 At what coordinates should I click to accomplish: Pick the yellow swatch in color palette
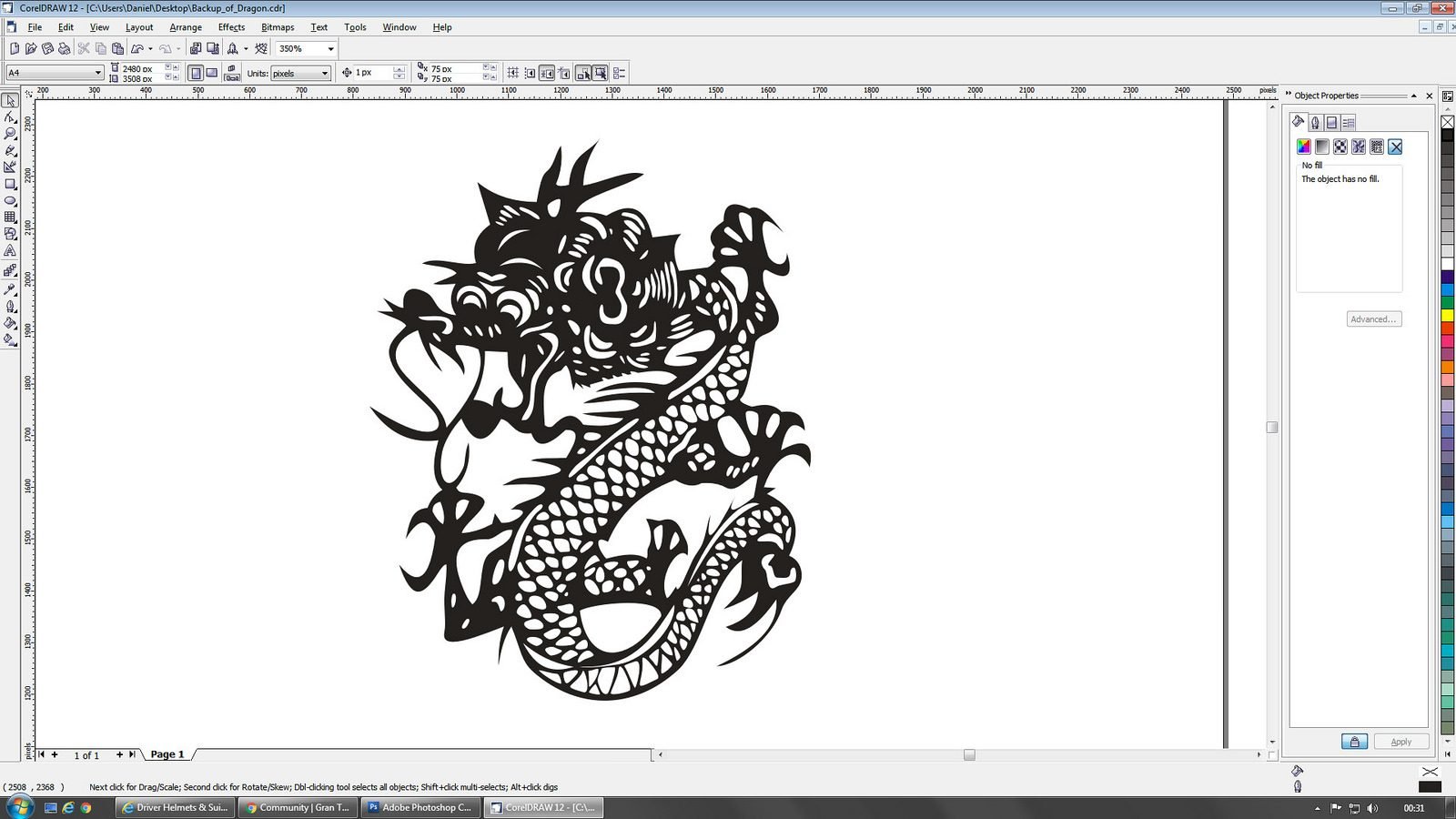(x=1447, y=315)
